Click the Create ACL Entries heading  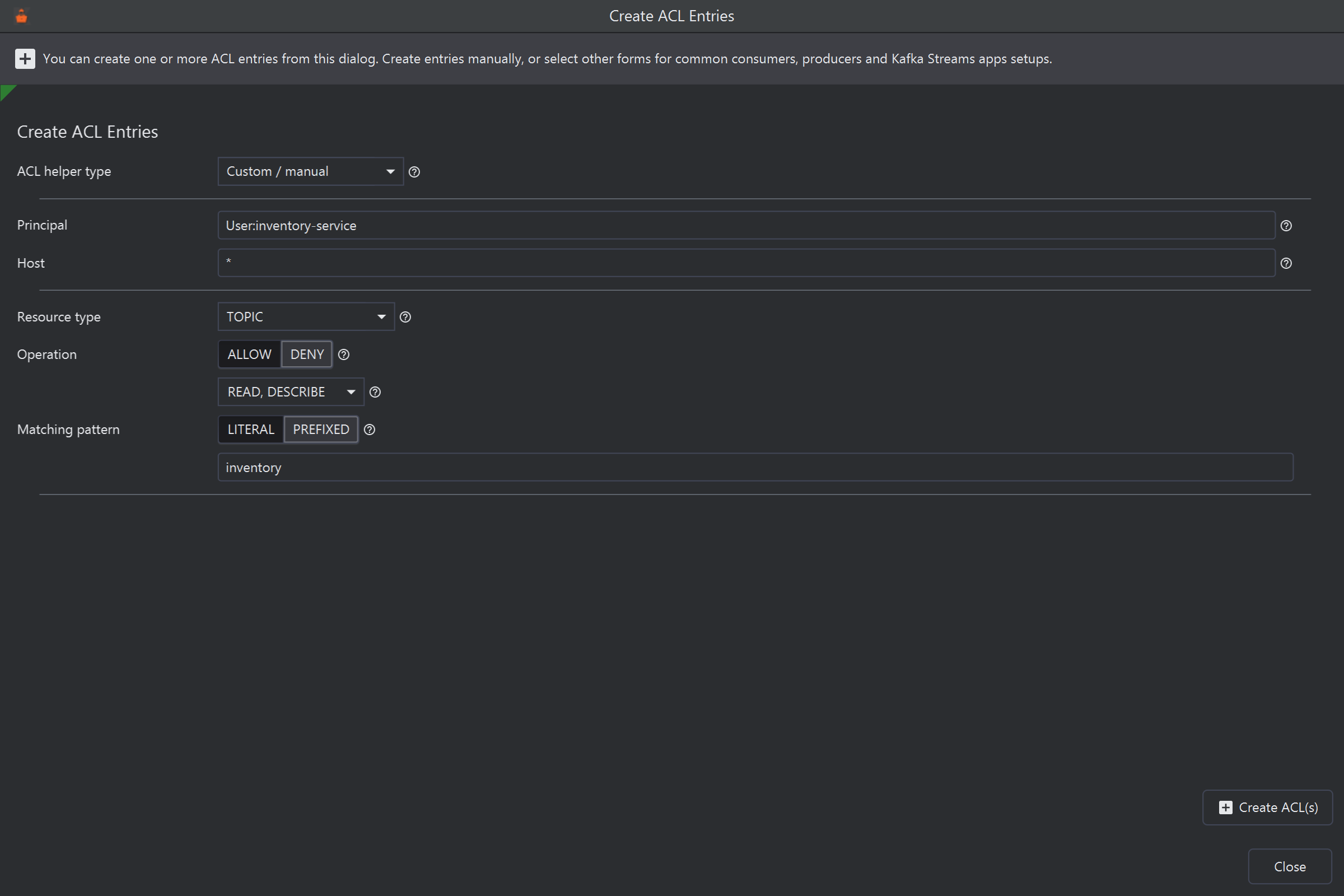click(87, 132)
